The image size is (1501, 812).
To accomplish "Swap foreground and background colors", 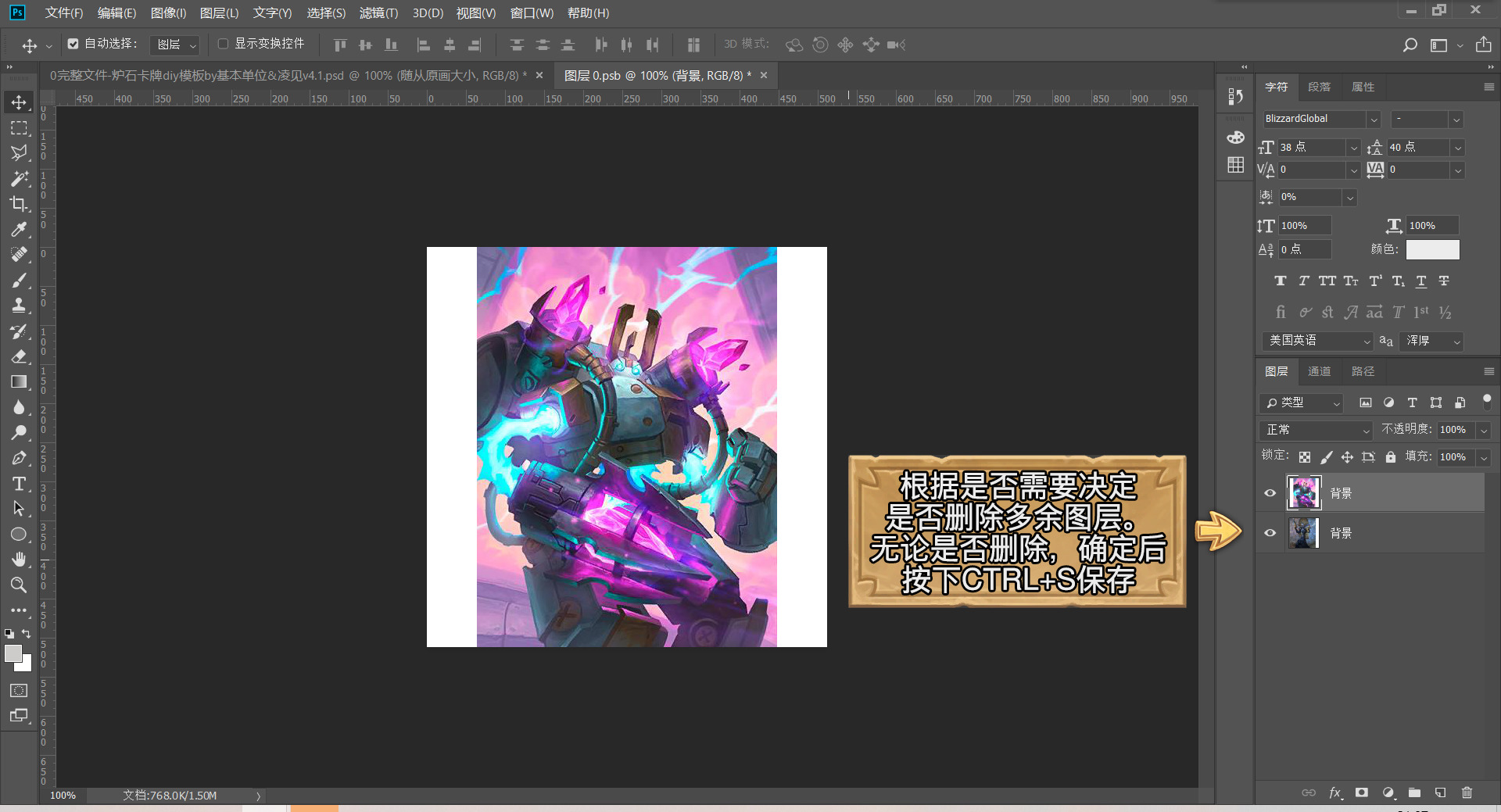I will [x=27, y=633].
